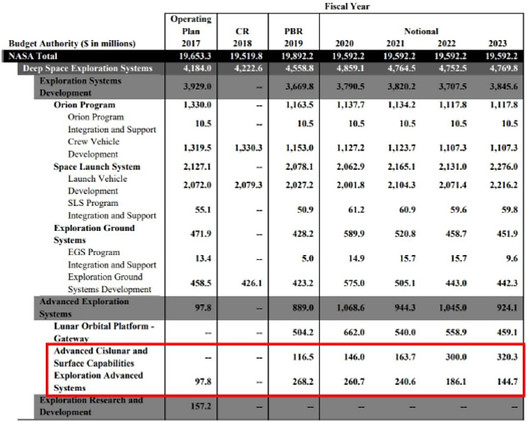This screenshot has width=527, height=422.
Task: Click Ground Systems Development 2020 value 575.0
Action: click(x=354, y=283)
